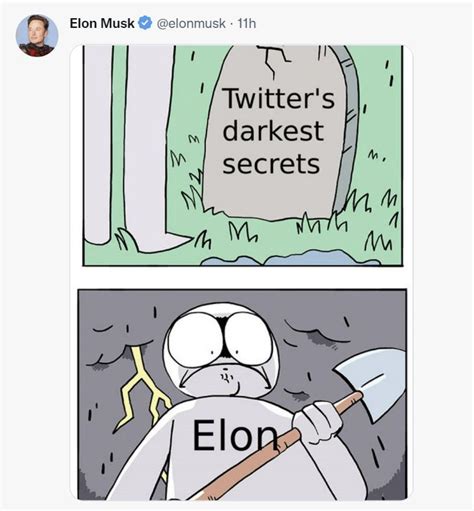Viewport: 474px width, 511px height.
Task: Click the character's large wide eyes
Action: tap(221, 339)
